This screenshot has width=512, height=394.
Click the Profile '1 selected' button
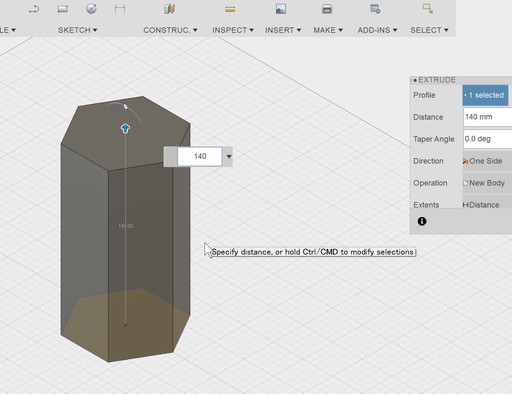[485, 95]
